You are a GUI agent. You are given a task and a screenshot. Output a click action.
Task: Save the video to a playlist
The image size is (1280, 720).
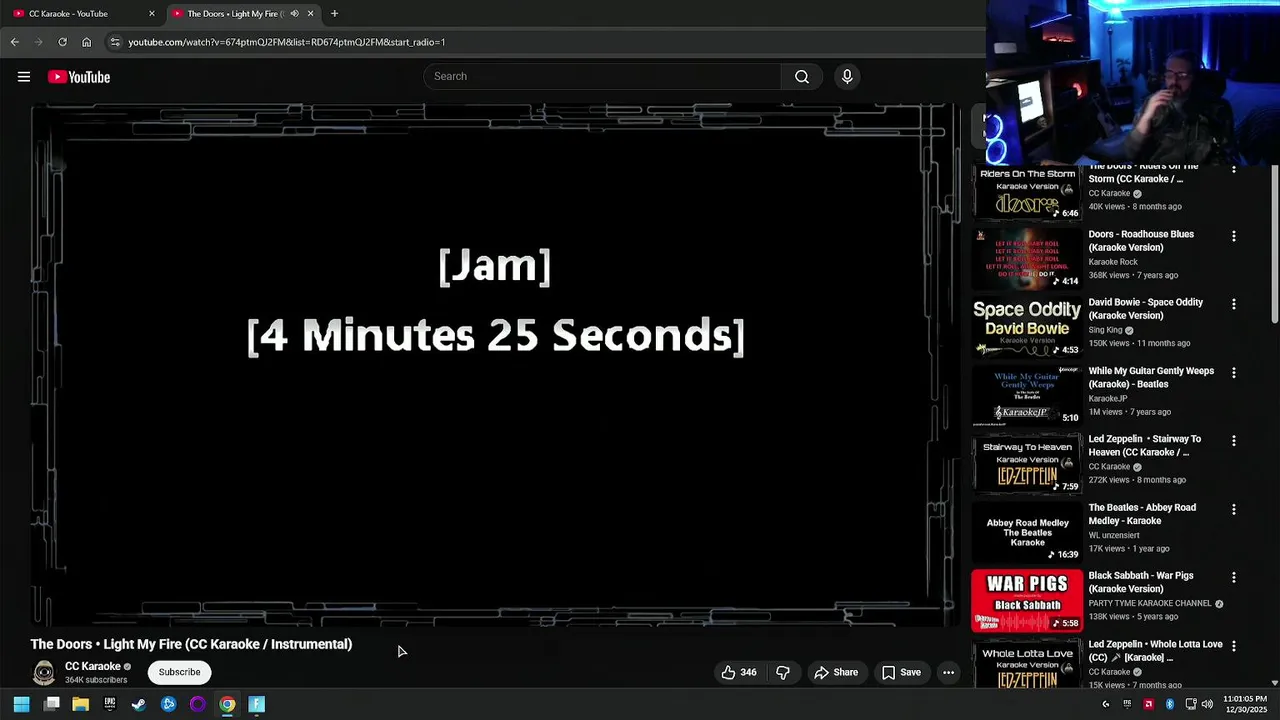901,673
